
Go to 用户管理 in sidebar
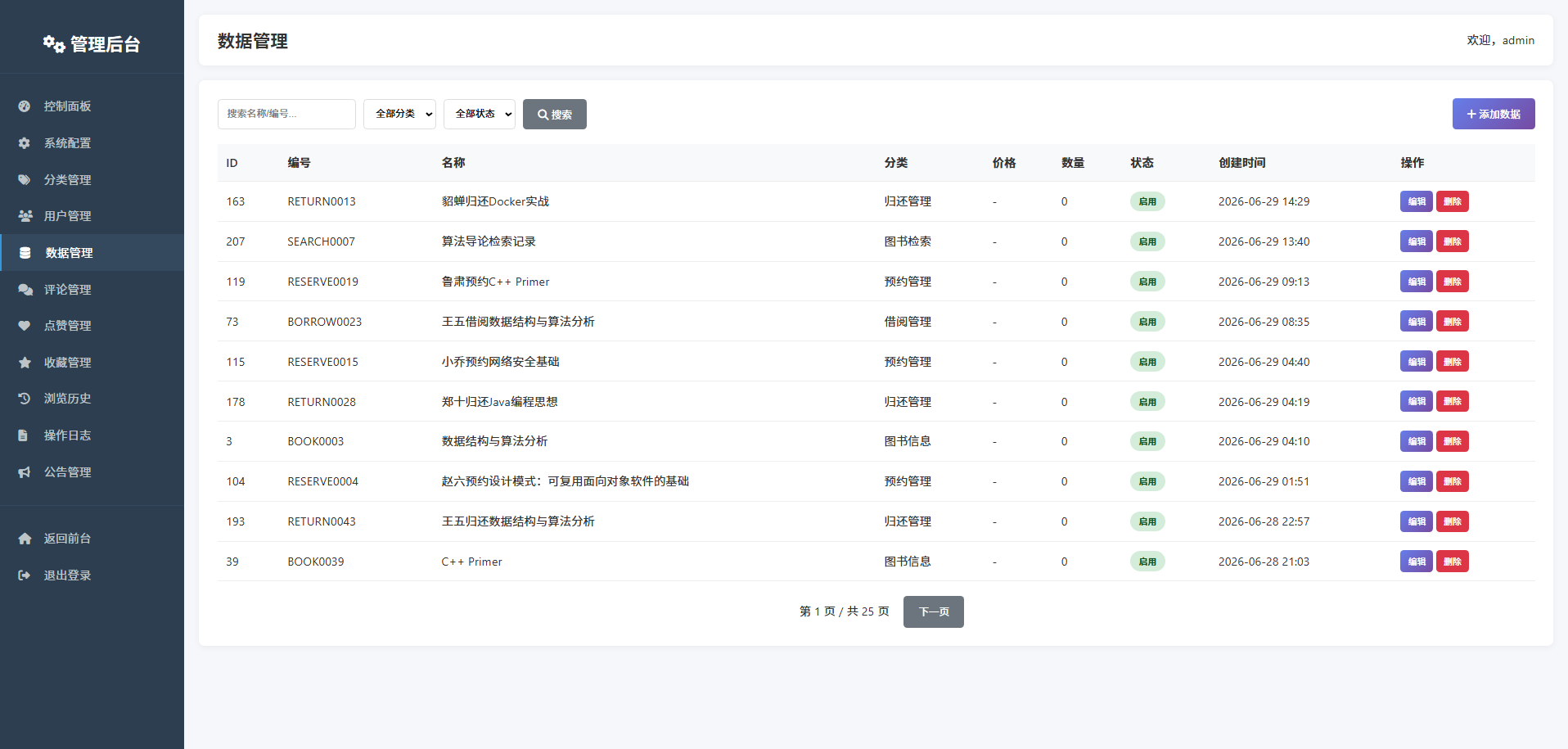coord(92,216)
